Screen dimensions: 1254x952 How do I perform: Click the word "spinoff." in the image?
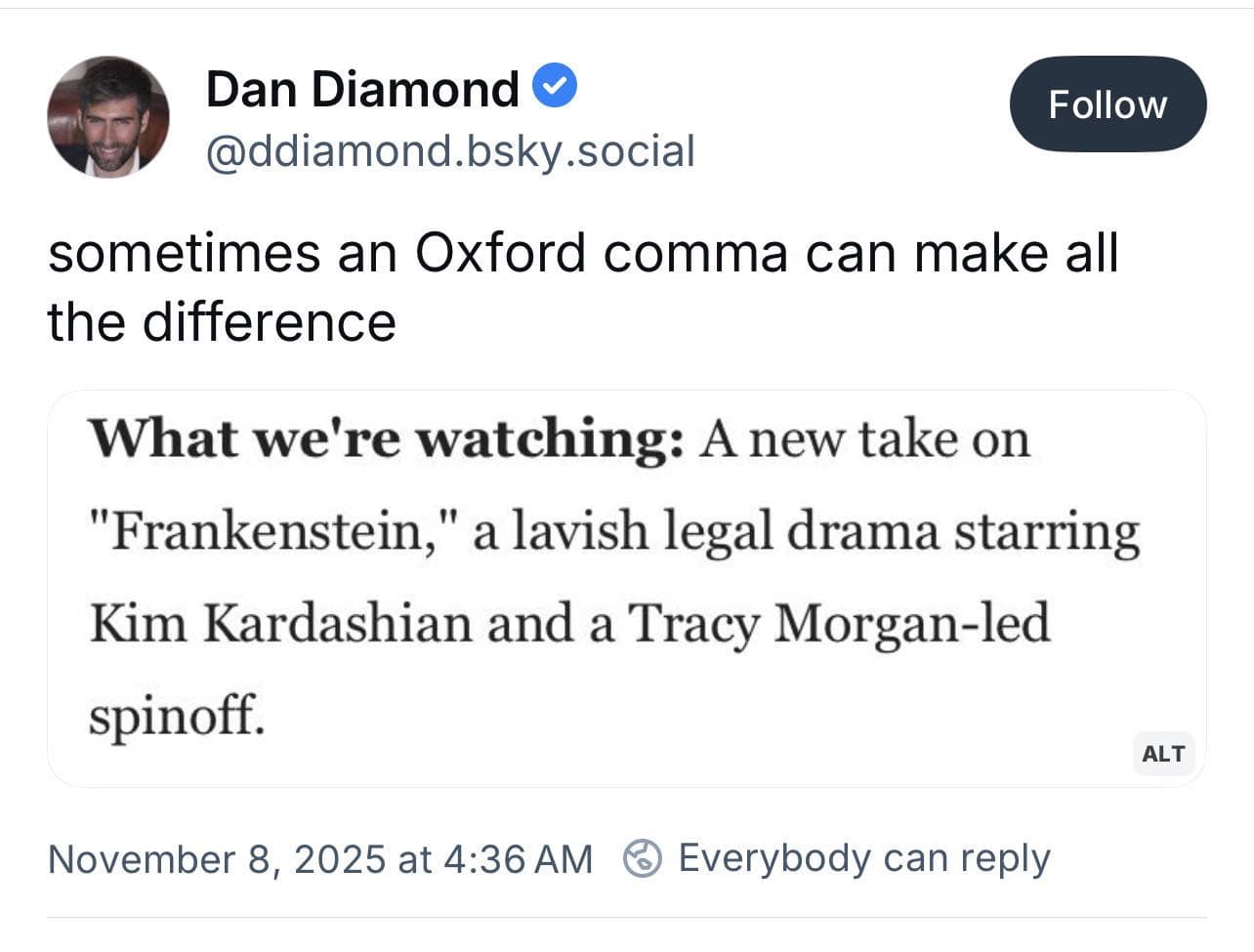click(x=177, y=717)
